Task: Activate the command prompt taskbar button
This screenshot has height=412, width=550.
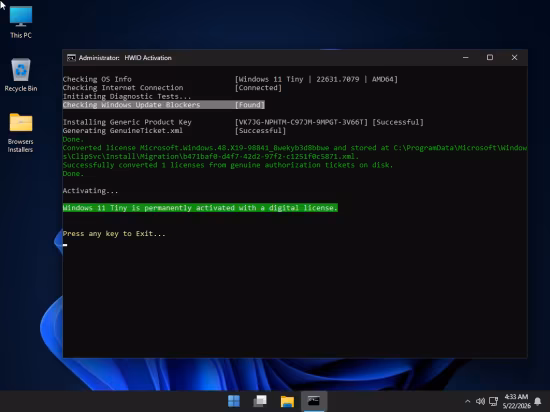Action: [314, 401]
